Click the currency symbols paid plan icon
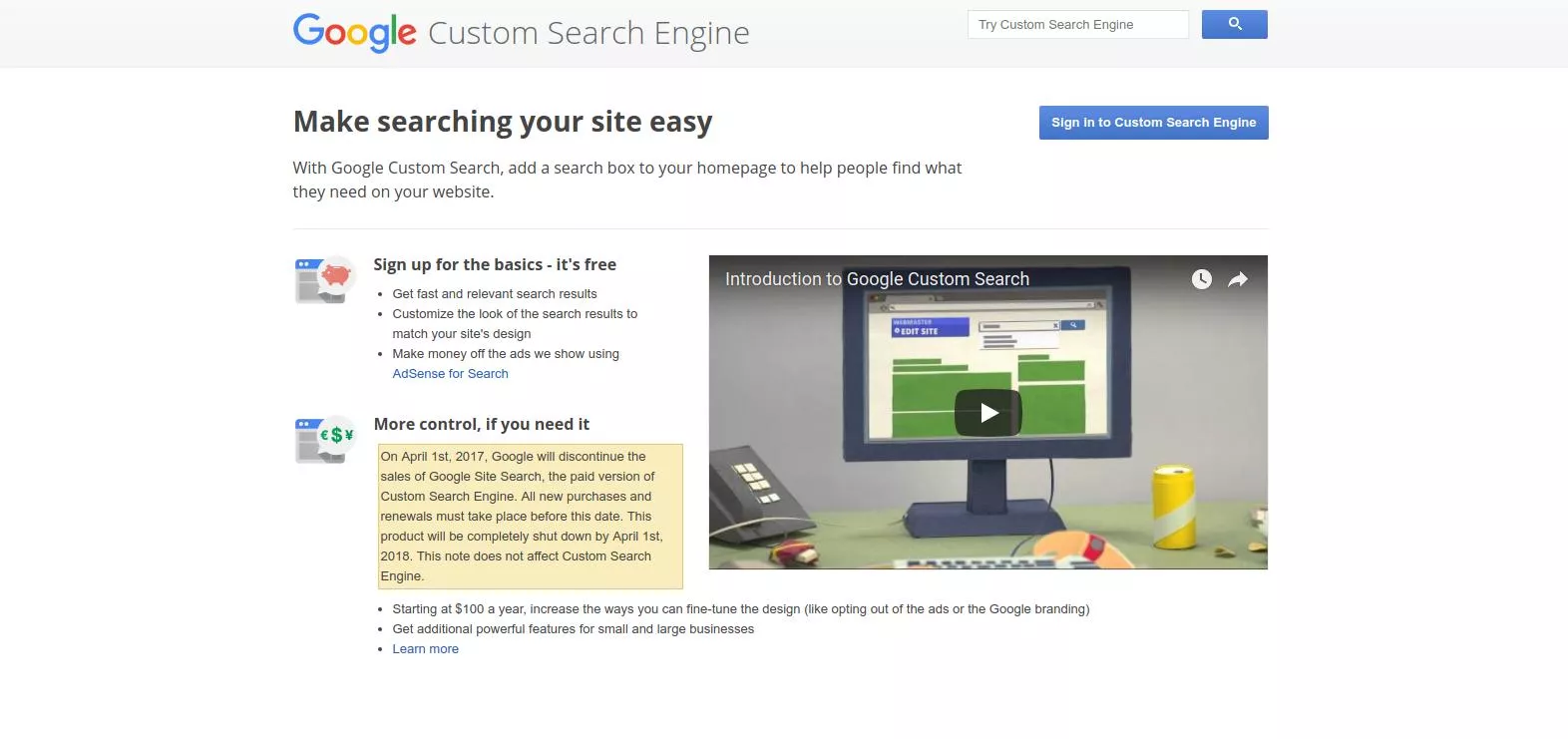The height and width of the screenshot is (739, 1568). [324, 439]
